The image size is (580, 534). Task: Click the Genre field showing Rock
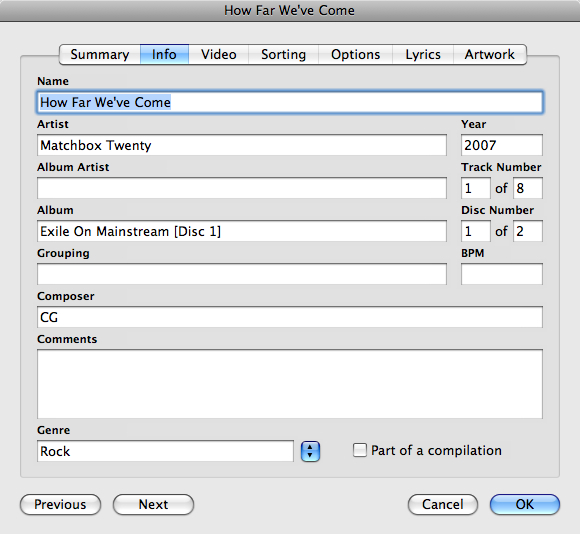(x=165, y=451)
